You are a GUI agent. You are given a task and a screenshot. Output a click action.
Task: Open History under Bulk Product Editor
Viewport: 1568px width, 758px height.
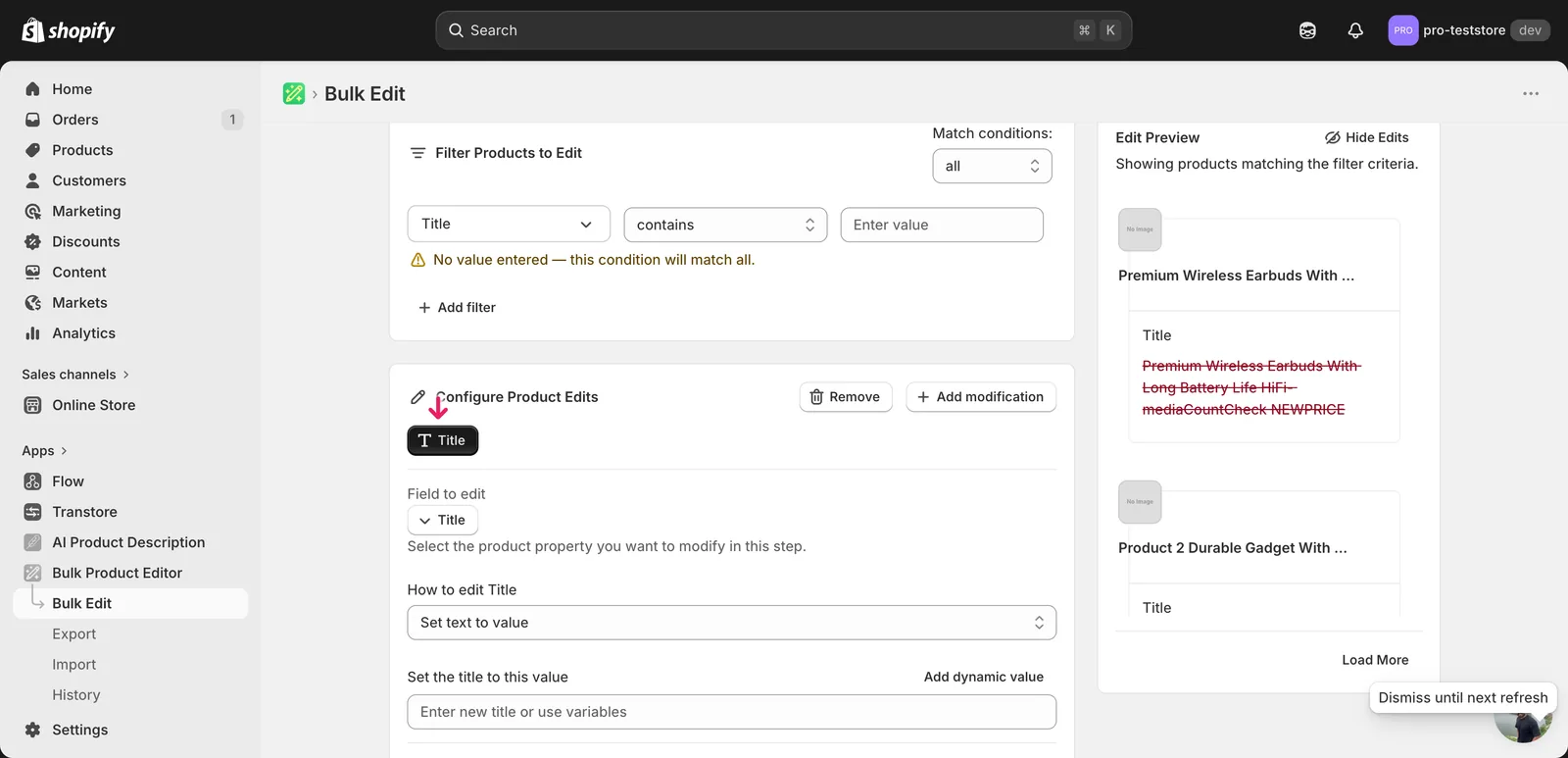click(x=75, y=694)
